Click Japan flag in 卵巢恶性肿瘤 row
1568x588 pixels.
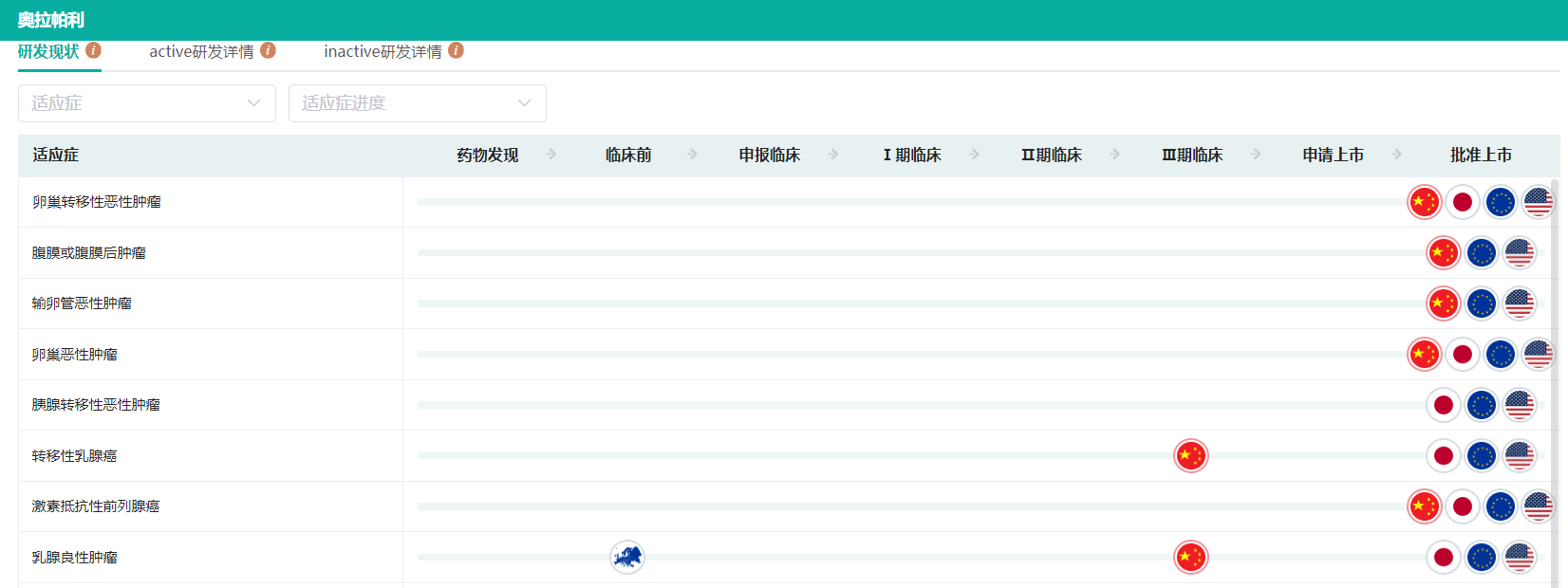point(1463,355)
